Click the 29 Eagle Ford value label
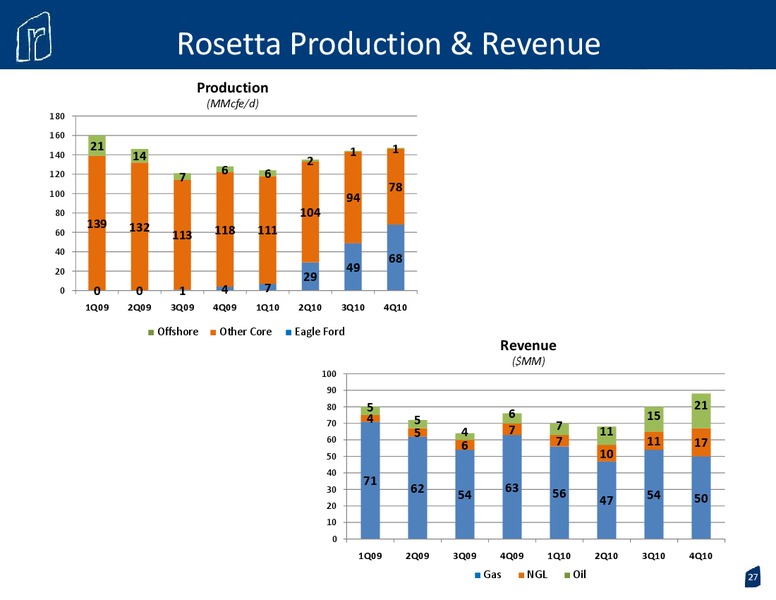776x600 pixels. (310, 277)
